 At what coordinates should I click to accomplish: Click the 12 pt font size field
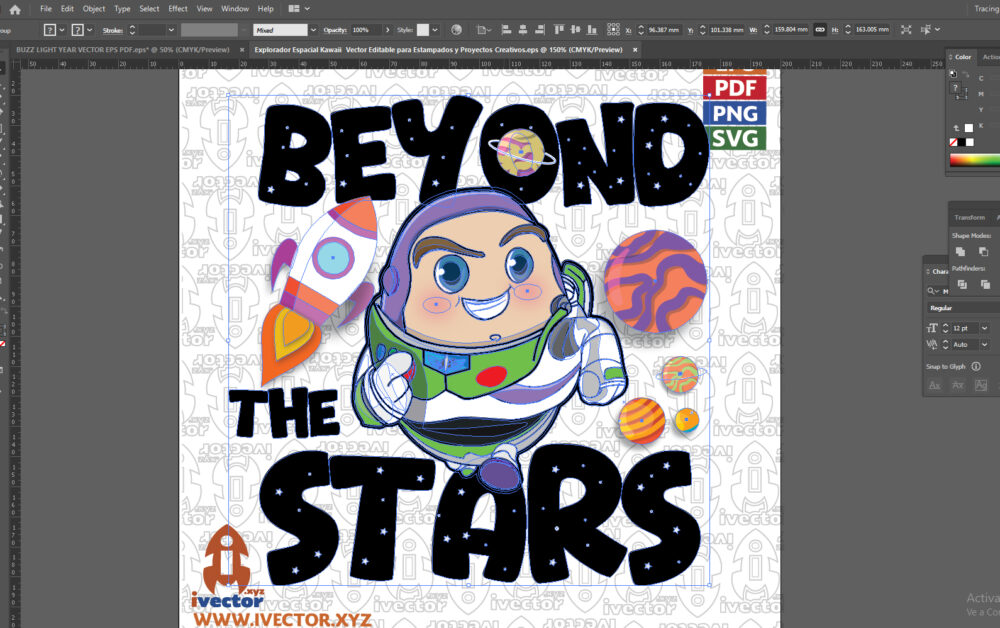[965, 328]
